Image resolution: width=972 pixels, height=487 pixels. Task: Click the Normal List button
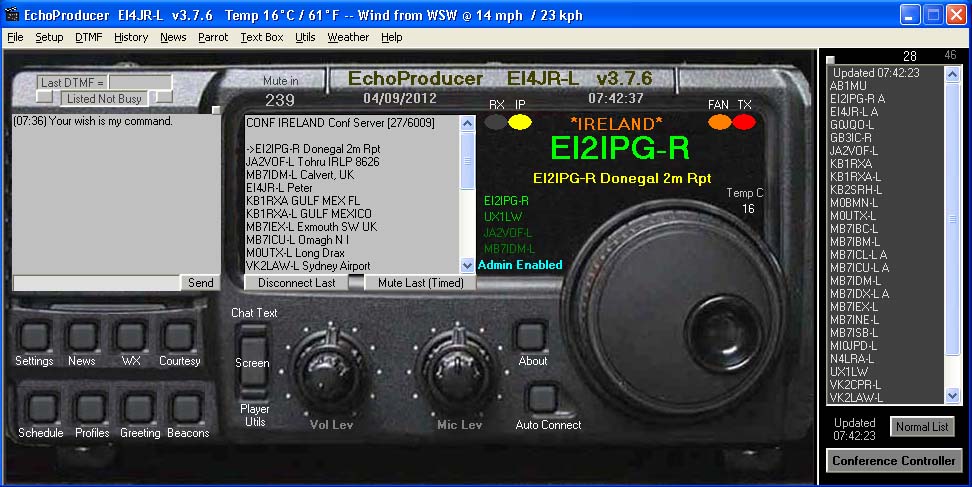[x=922, y=427]
